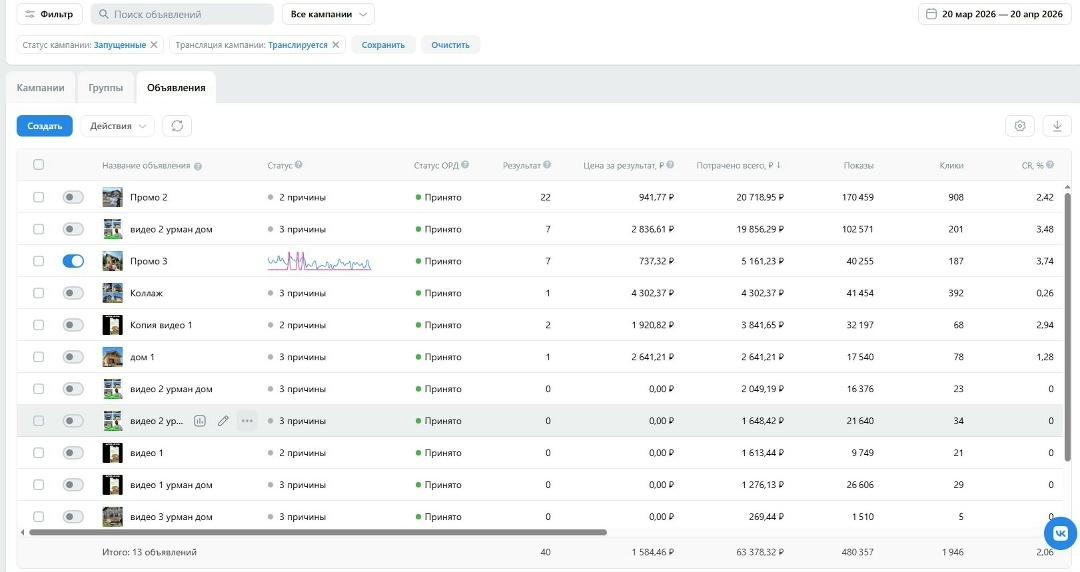Remove the Транслируется filter chip
This screenshot has height=572, width=1080.
335,45
